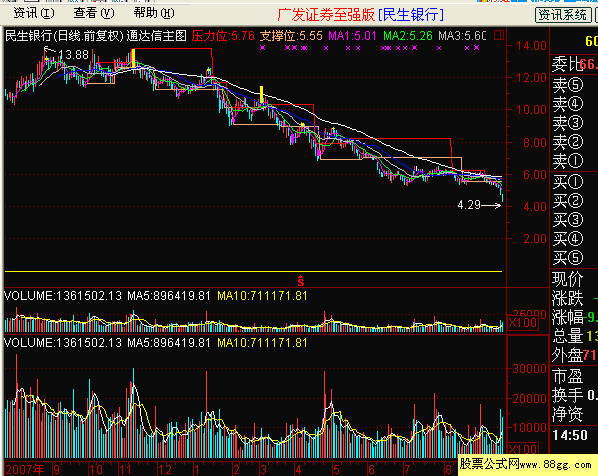The width and height of the screenshot is (598, 476).
Task: Click the X100 box in the upper volume panel
Action: click(x=522, y=323)
